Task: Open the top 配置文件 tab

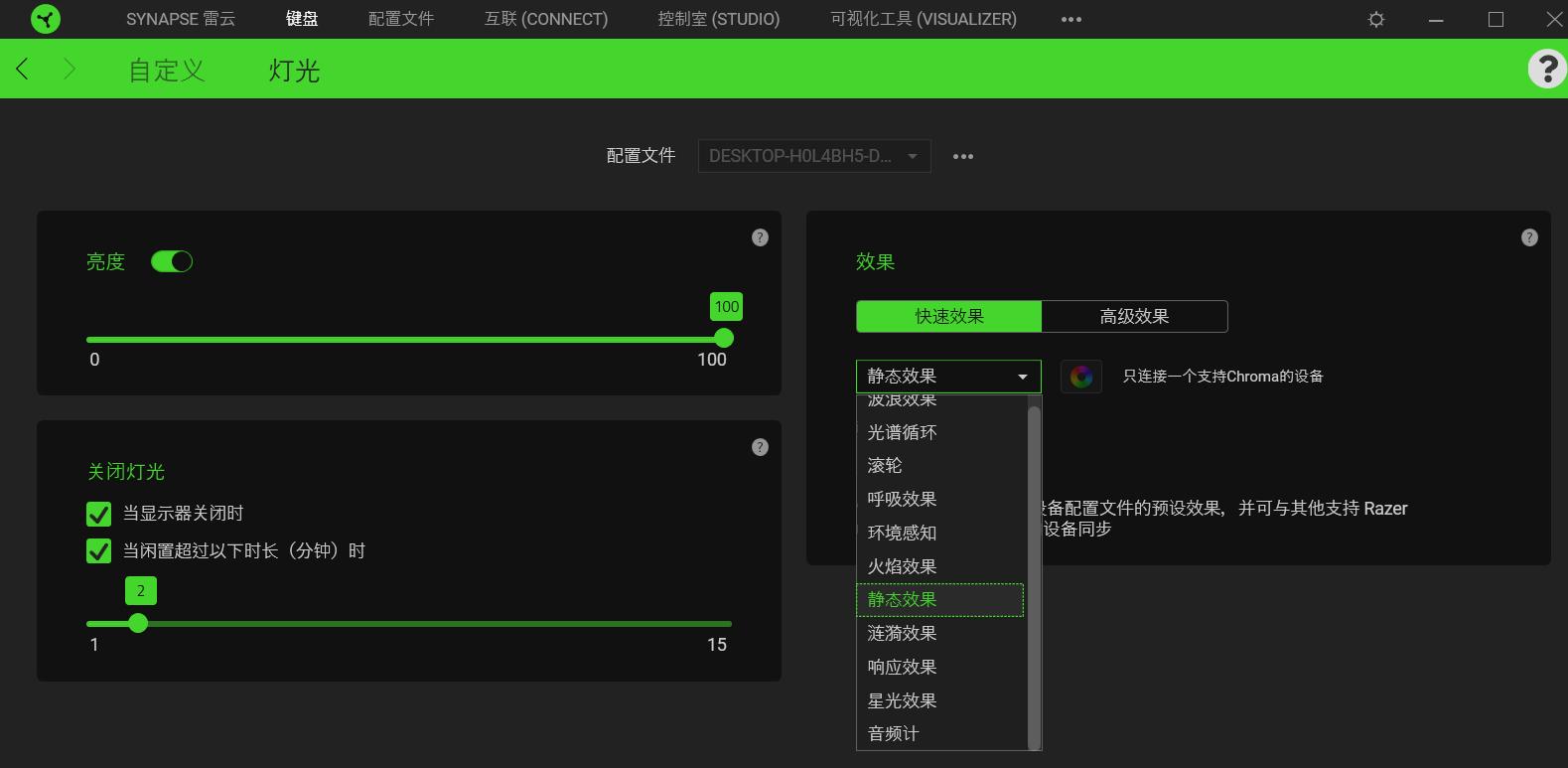Action: [401, 19]
